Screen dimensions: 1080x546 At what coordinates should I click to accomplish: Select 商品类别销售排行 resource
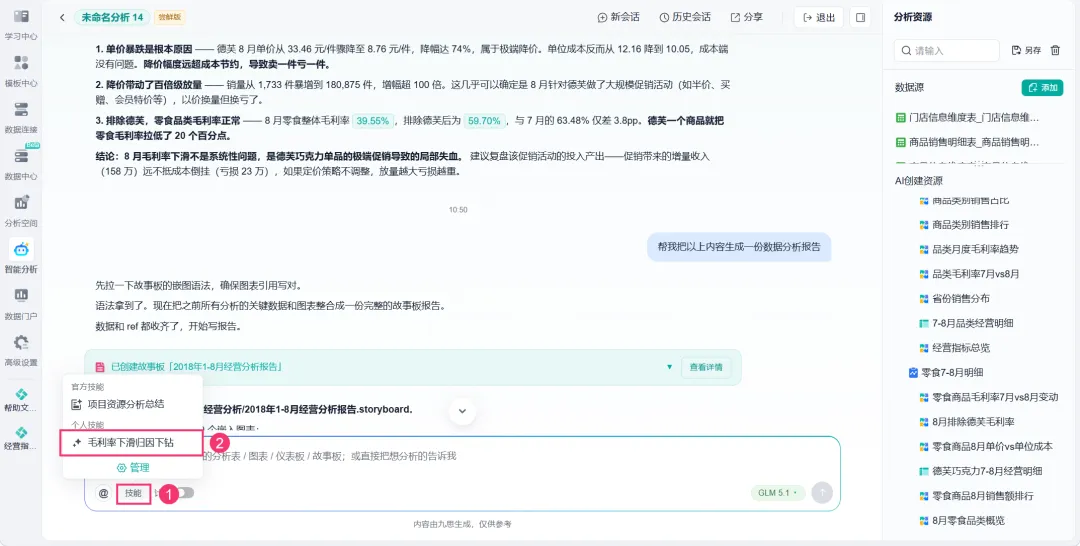point(964,224)
